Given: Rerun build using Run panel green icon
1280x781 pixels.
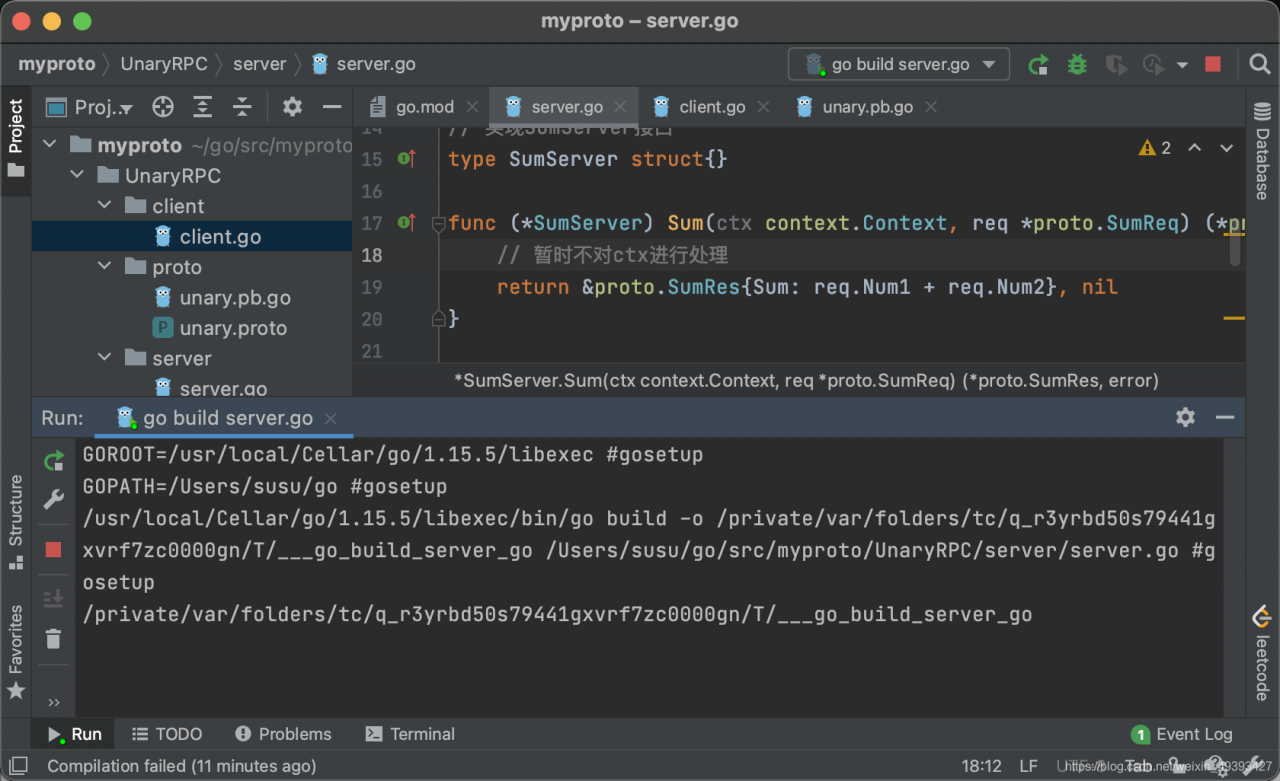Looking at the screenshot, I should pyautogui.click(x=54, y=461).
